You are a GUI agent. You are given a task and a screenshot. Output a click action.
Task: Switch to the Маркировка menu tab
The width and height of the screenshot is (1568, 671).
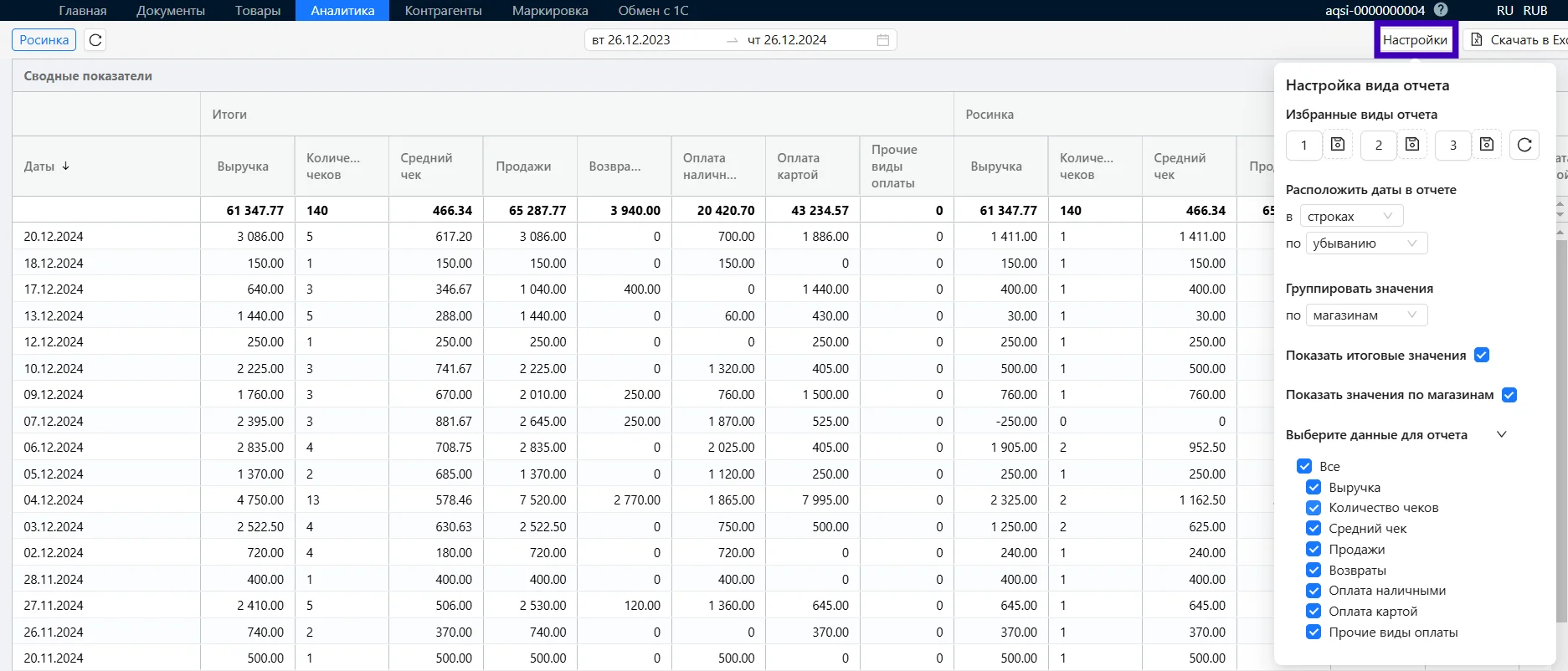click(x=550, y=10)
